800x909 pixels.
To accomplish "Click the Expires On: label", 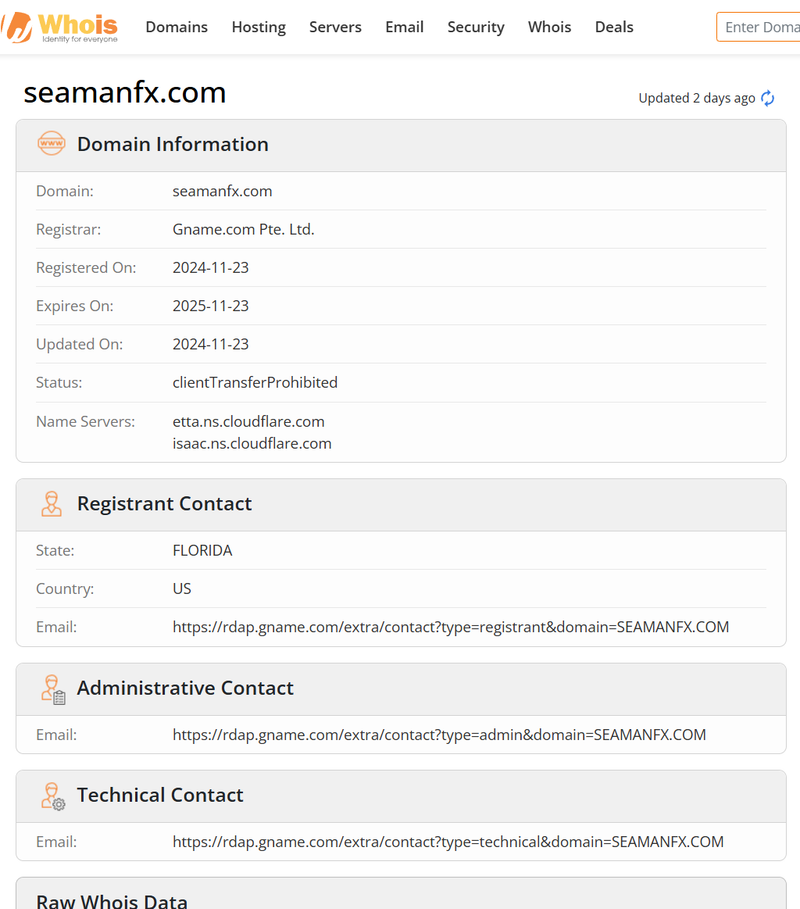I will (75, 306).
